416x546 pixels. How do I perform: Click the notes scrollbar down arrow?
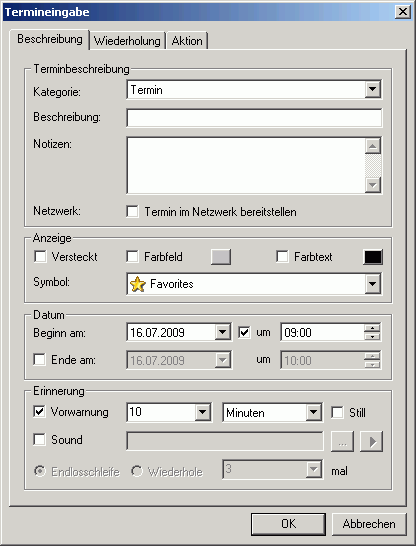click(373, 185)
